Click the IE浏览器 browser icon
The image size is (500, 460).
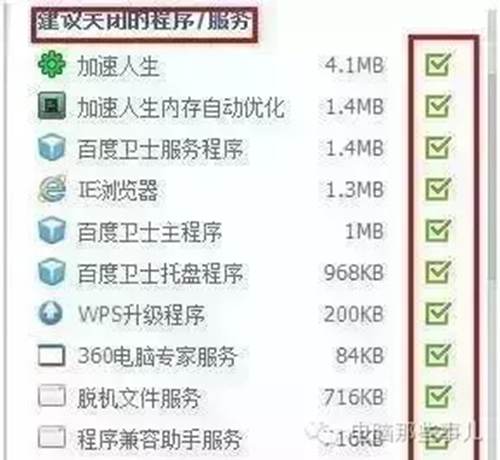coord(52,189)
